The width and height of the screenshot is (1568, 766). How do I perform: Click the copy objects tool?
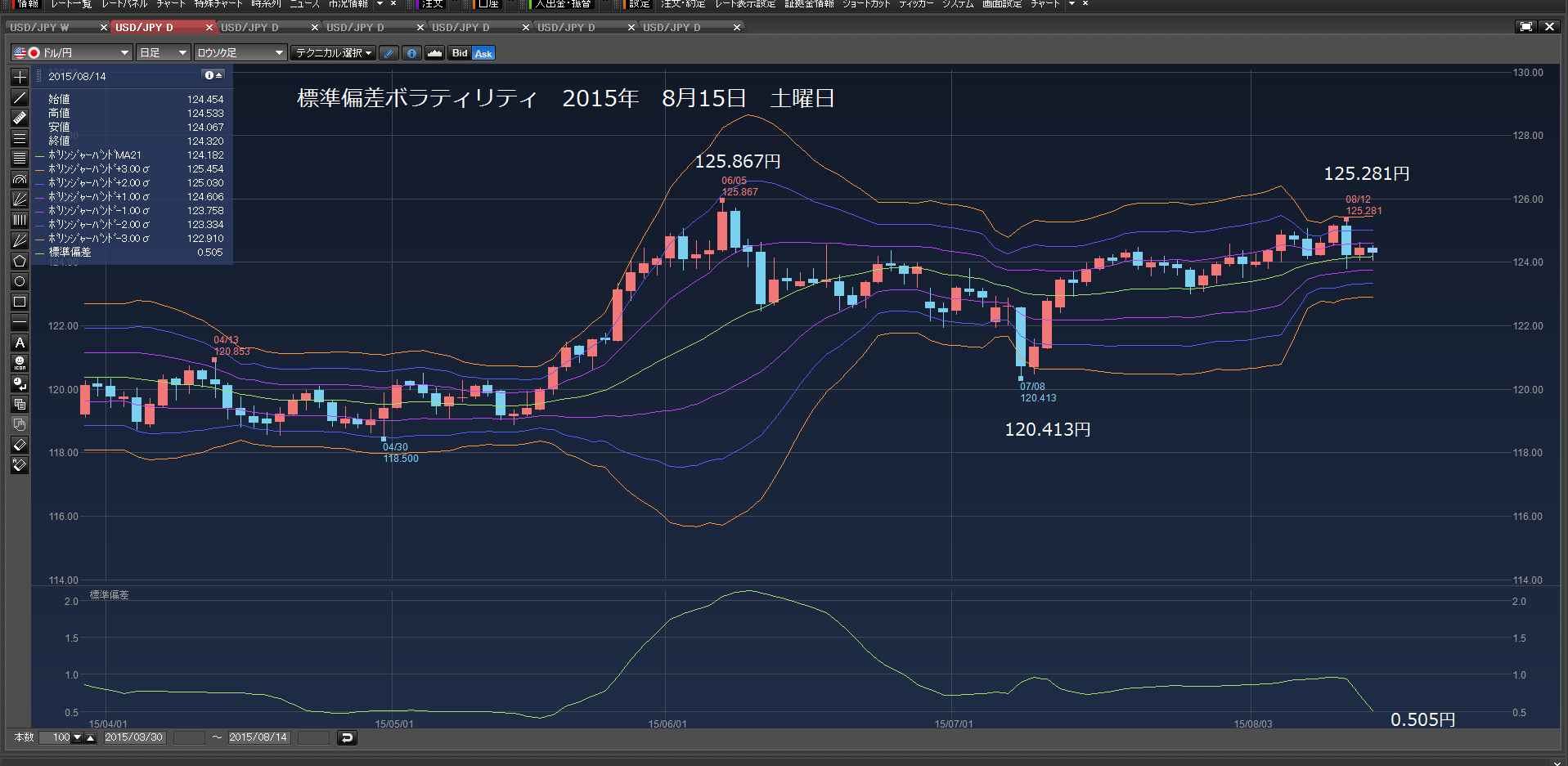click(20, 404)
